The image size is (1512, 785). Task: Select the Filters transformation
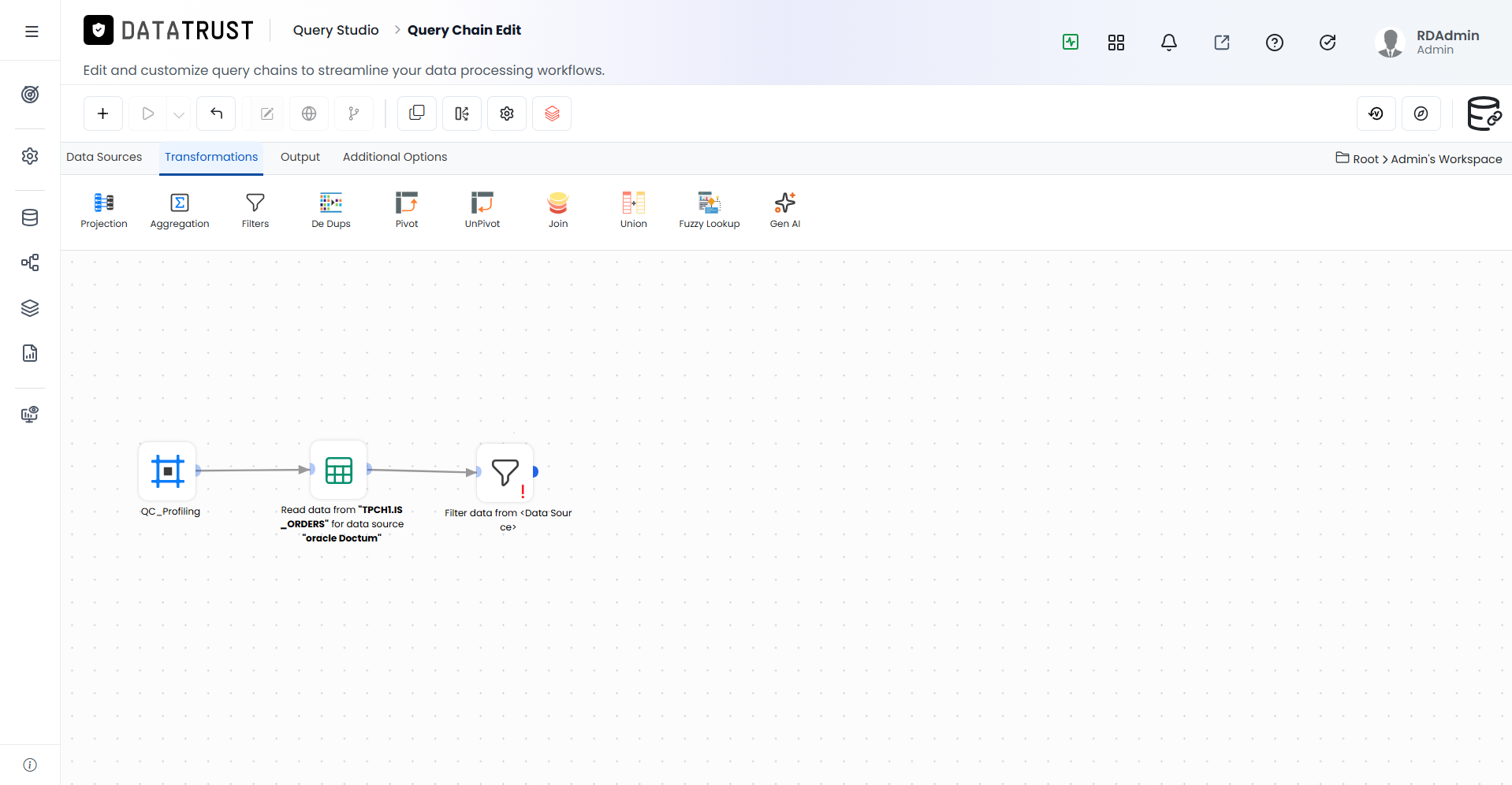click(255, 210)
